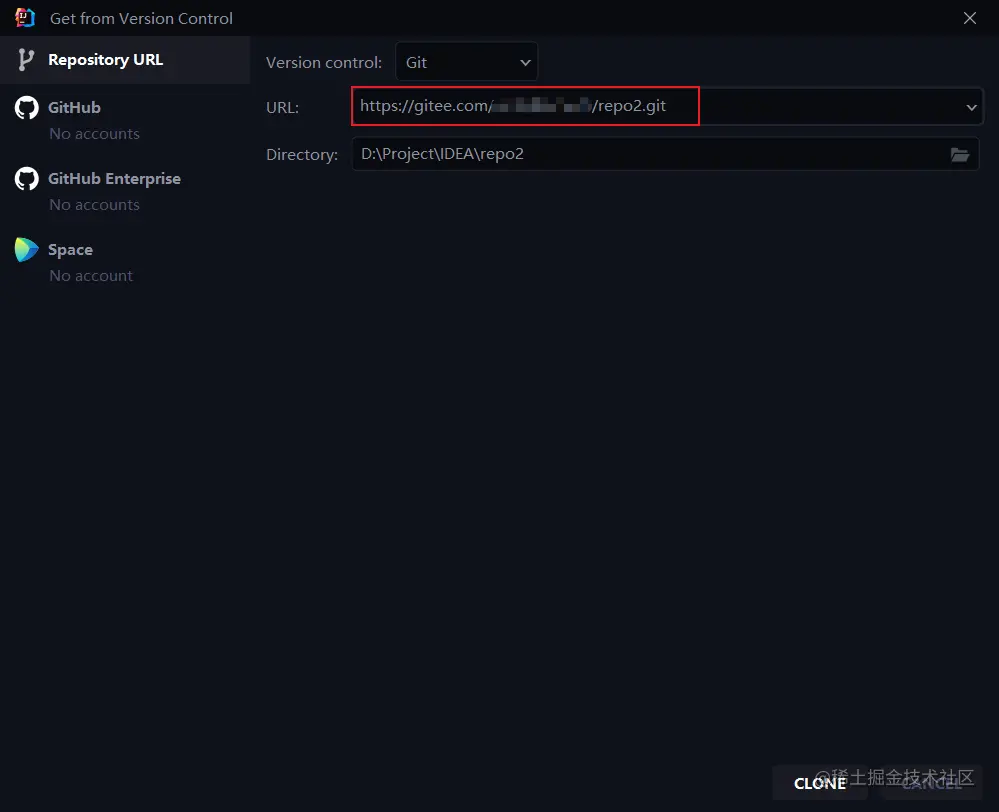Click the Cancel button
The height and width of the screenshot is (812, 999).
931,783
